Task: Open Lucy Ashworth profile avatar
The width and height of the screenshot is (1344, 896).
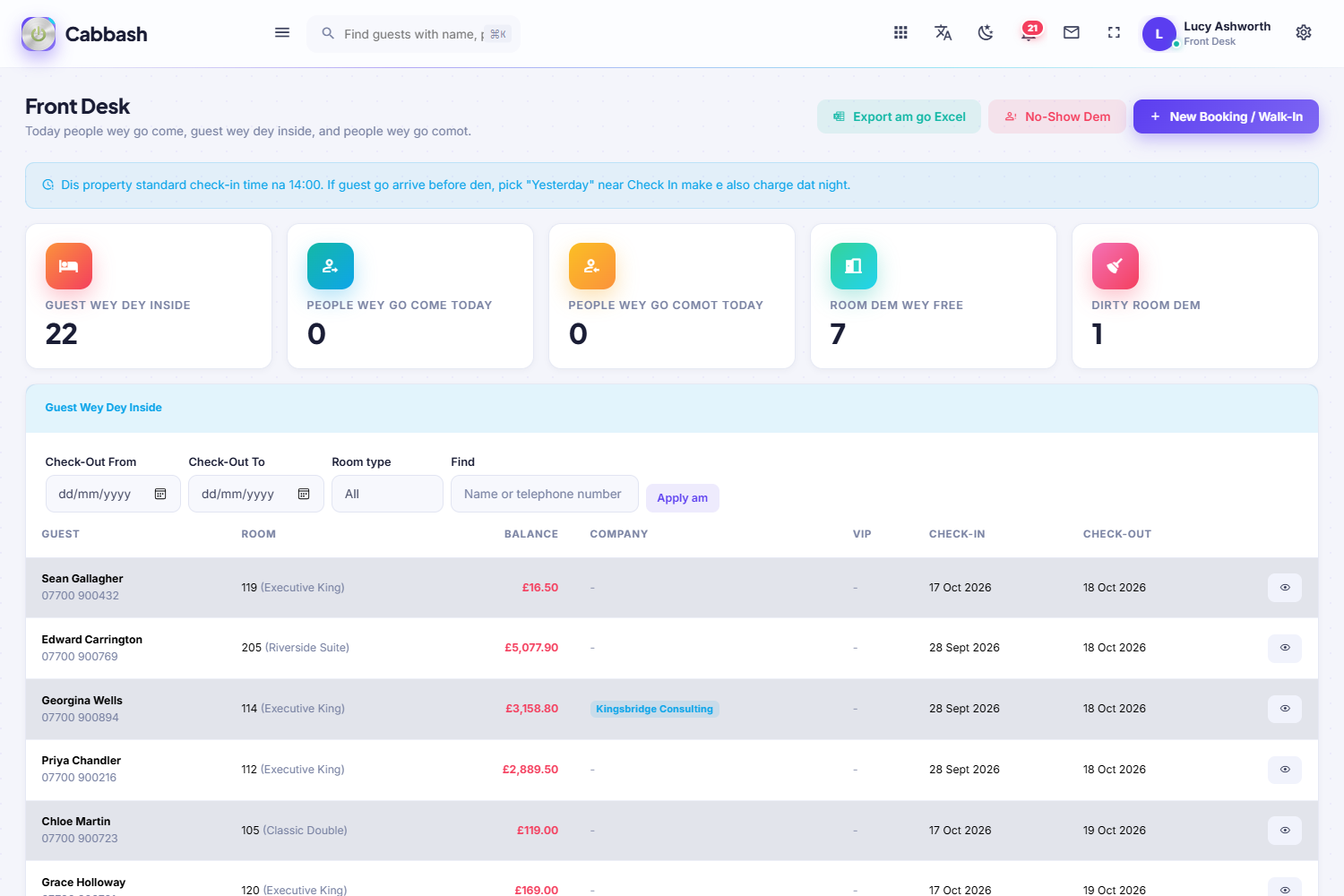Action: 1159,34
